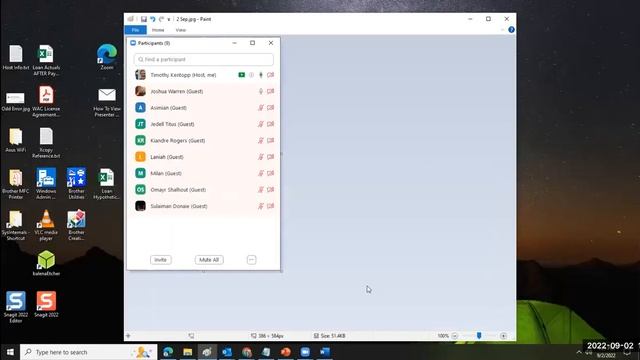The width and height of the screenshot is (640, 360).
Task: Open Brother MFC Printer shortcut
Action: click(16, 184)
